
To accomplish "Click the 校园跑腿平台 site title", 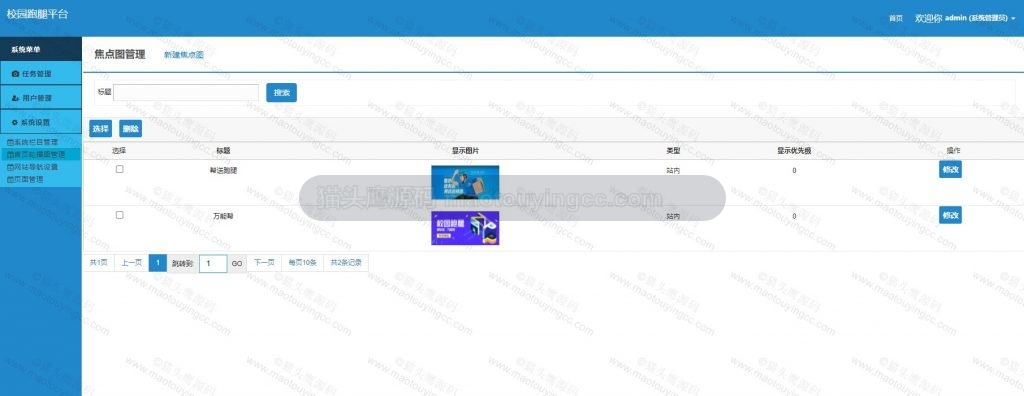I will [x=37, y=14].
